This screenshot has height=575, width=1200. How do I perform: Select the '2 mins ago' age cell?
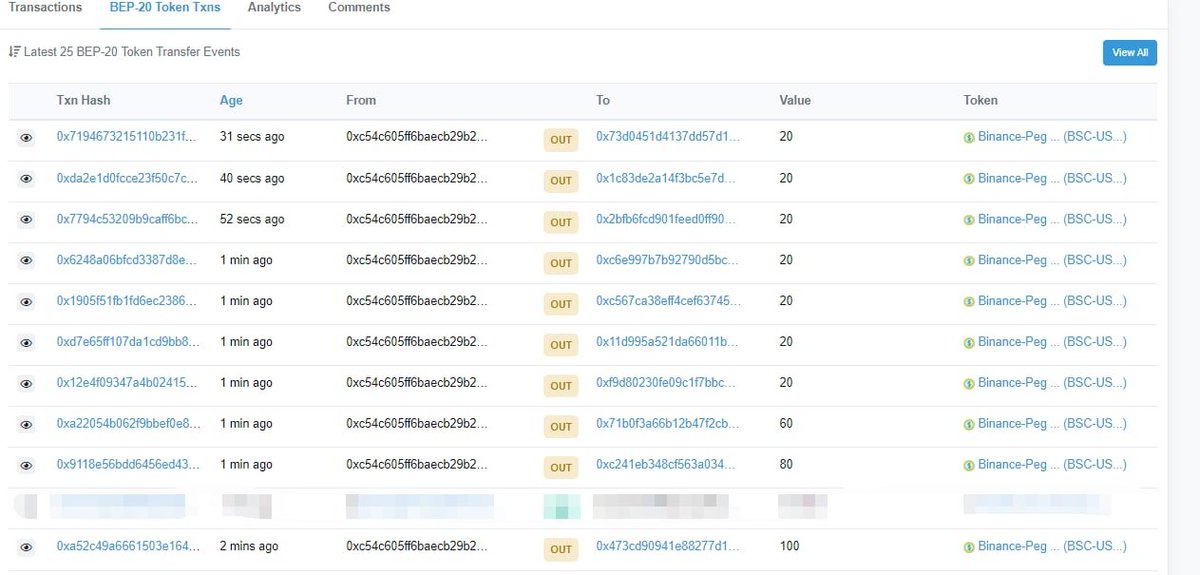coord(249,547)
